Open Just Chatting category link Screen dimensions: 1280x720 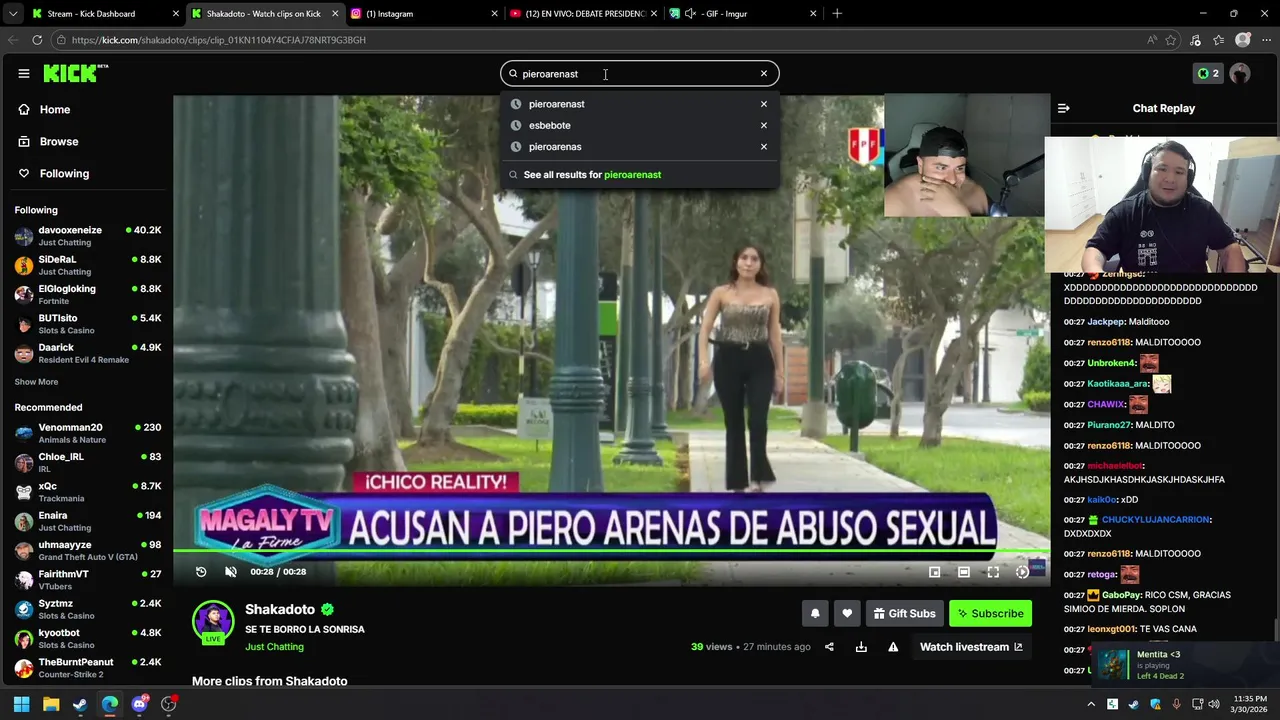274,647
